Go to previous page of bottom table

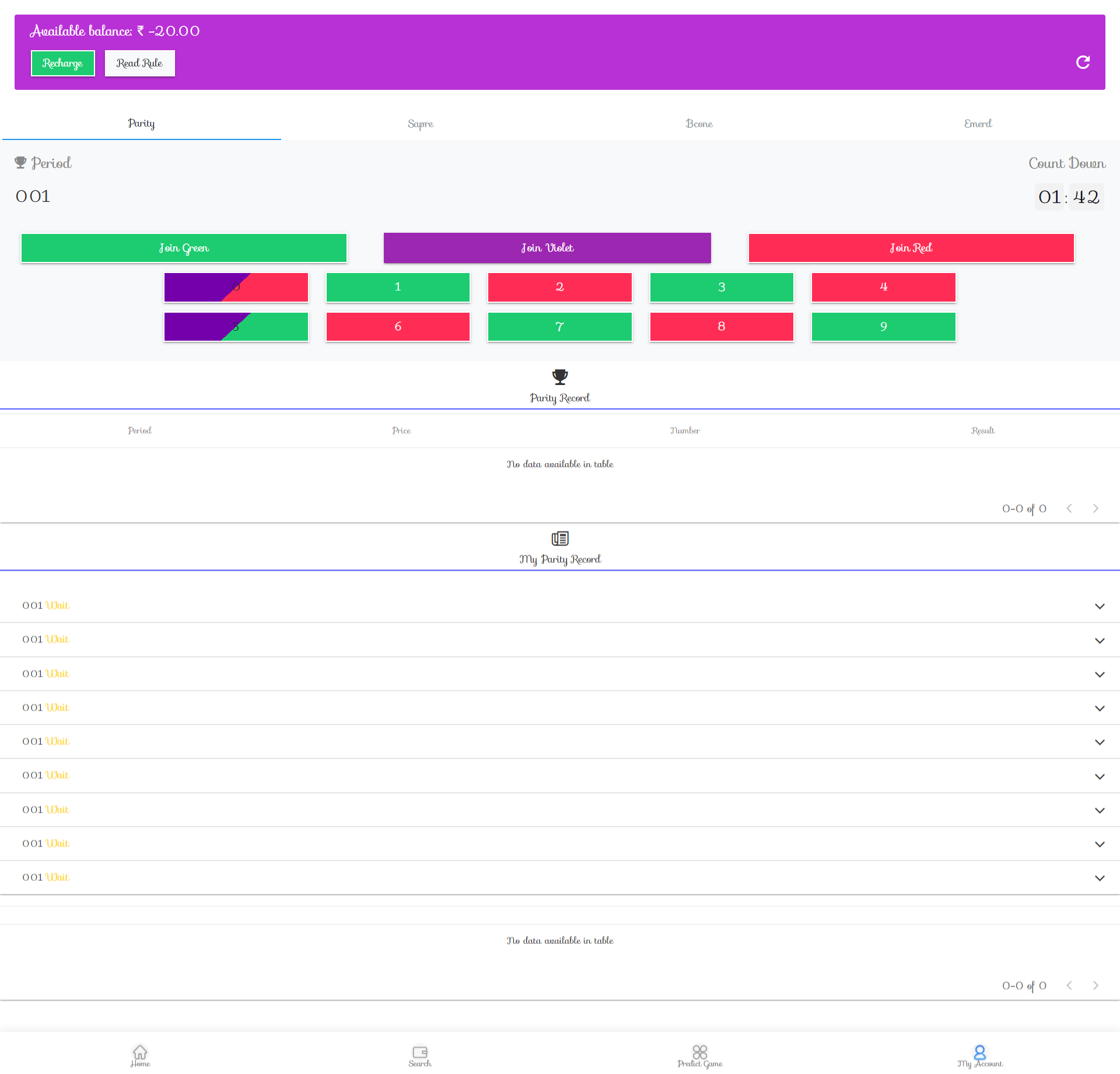(1069, 986)
